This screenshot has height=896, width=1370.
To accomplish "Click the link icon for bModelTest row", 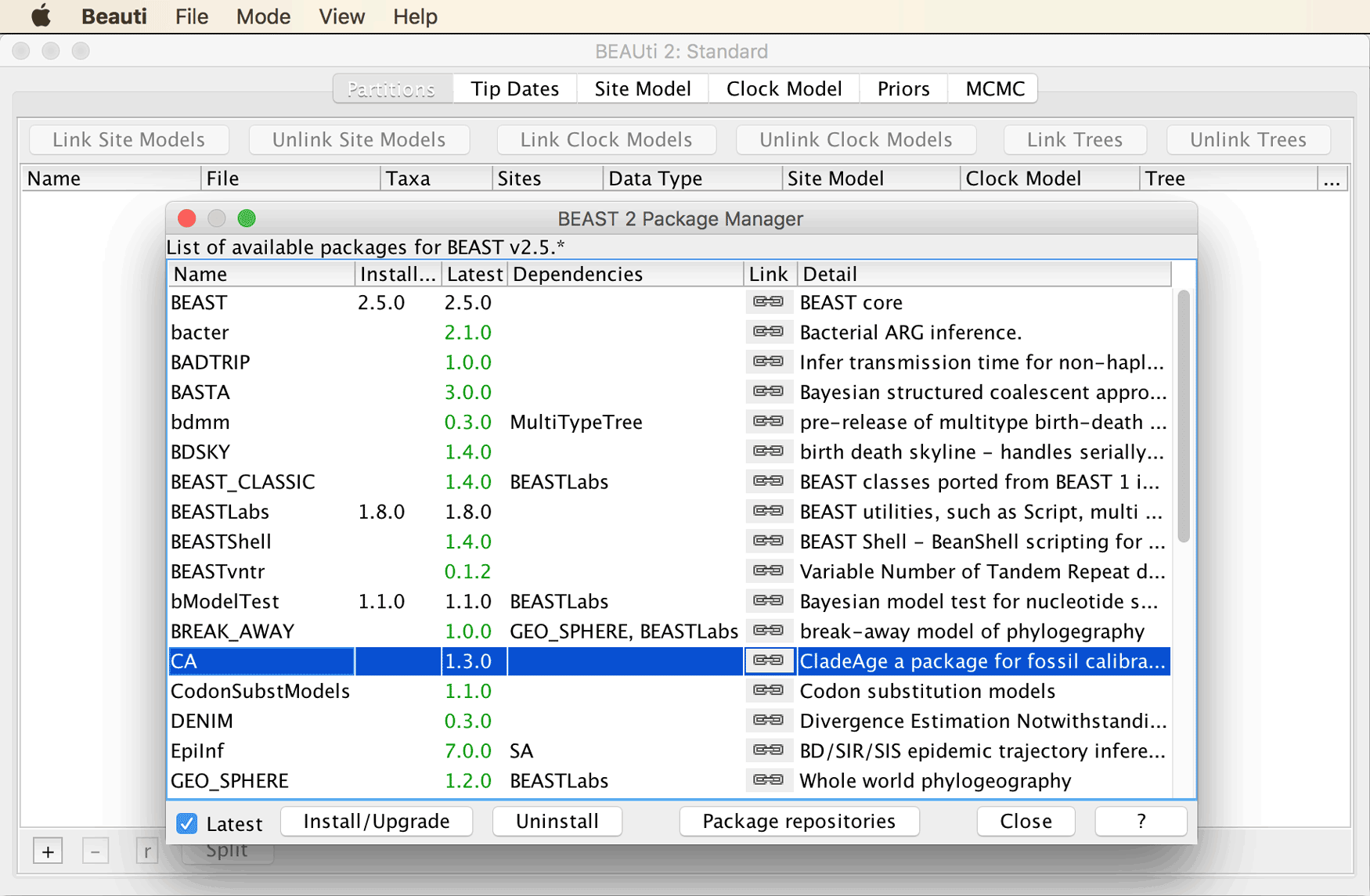I will 768,601.
